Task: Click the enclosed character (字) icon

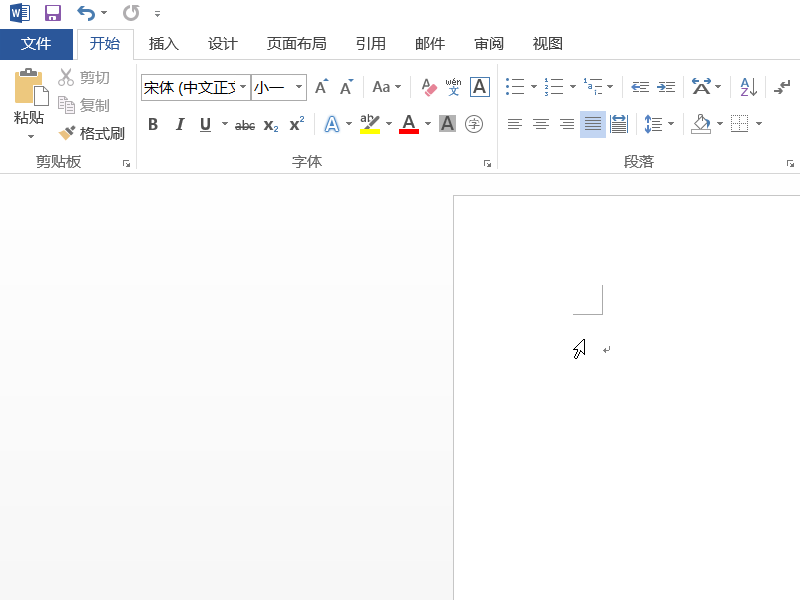Action: [x=474, y=124]
